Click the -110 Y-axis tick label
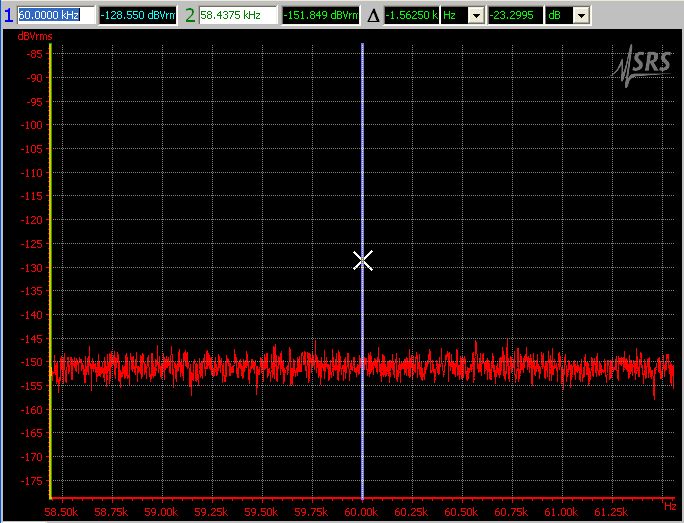 pyautogui.click(x=32, y=173)
